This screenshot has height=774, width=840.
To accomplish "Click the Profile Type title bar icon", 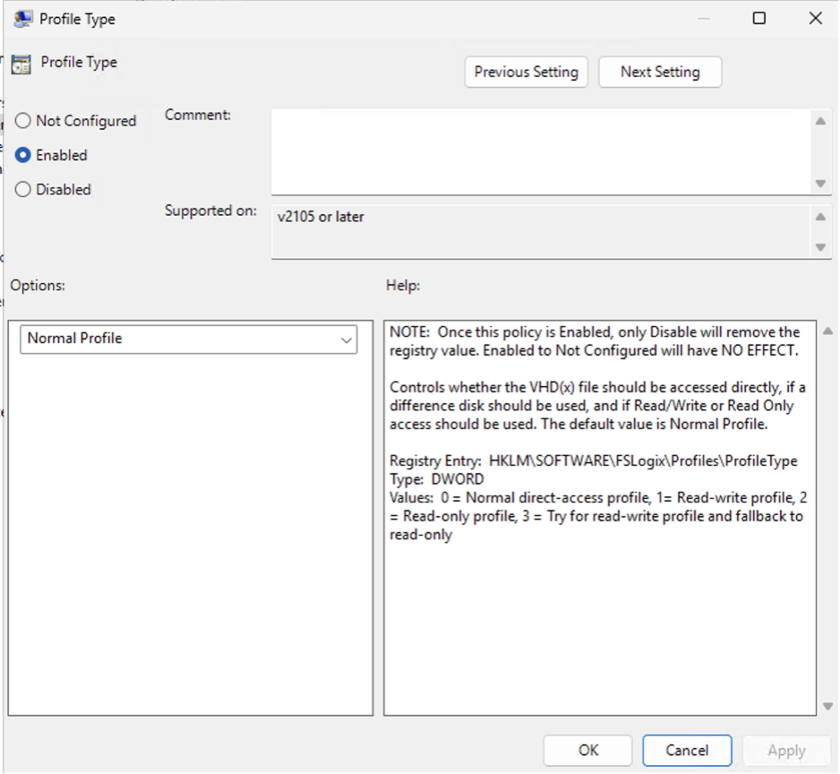I will pos(22,19).
